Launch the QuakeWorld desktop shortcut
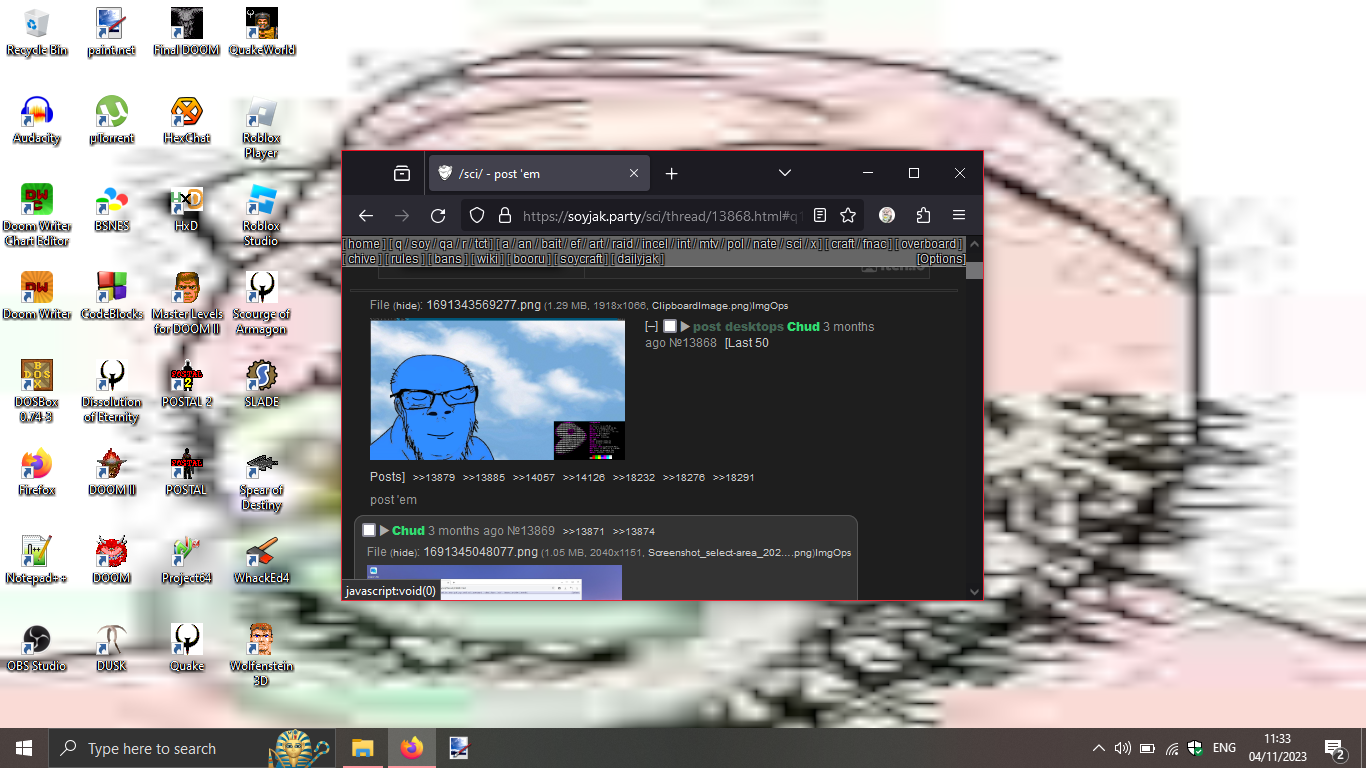 [x=261, y=32]
